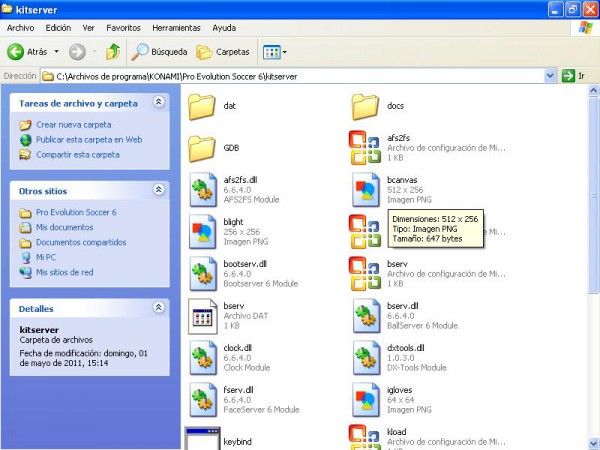Open the Ayuda menu
Image resolution: width=600 pixels, height=450 pixels.
click(x=224, y=28)
